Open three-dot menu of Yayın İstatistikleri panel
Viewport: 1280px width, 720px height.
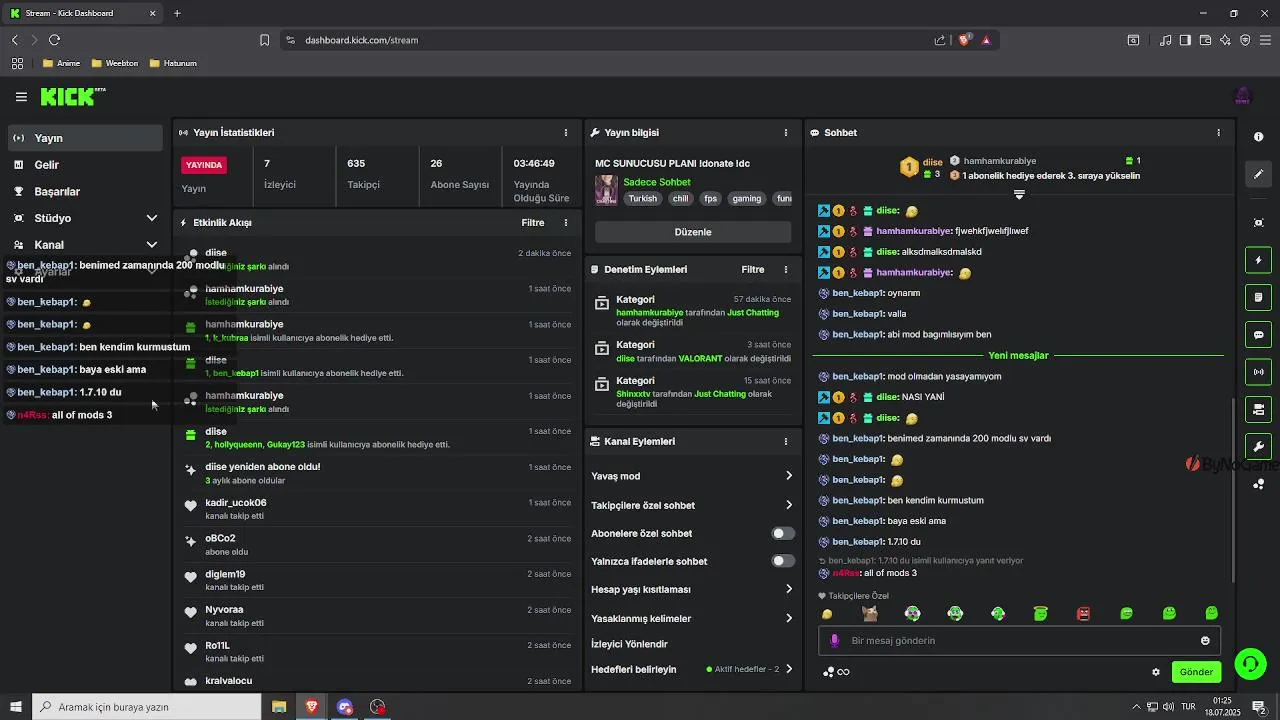click(566, 133)
